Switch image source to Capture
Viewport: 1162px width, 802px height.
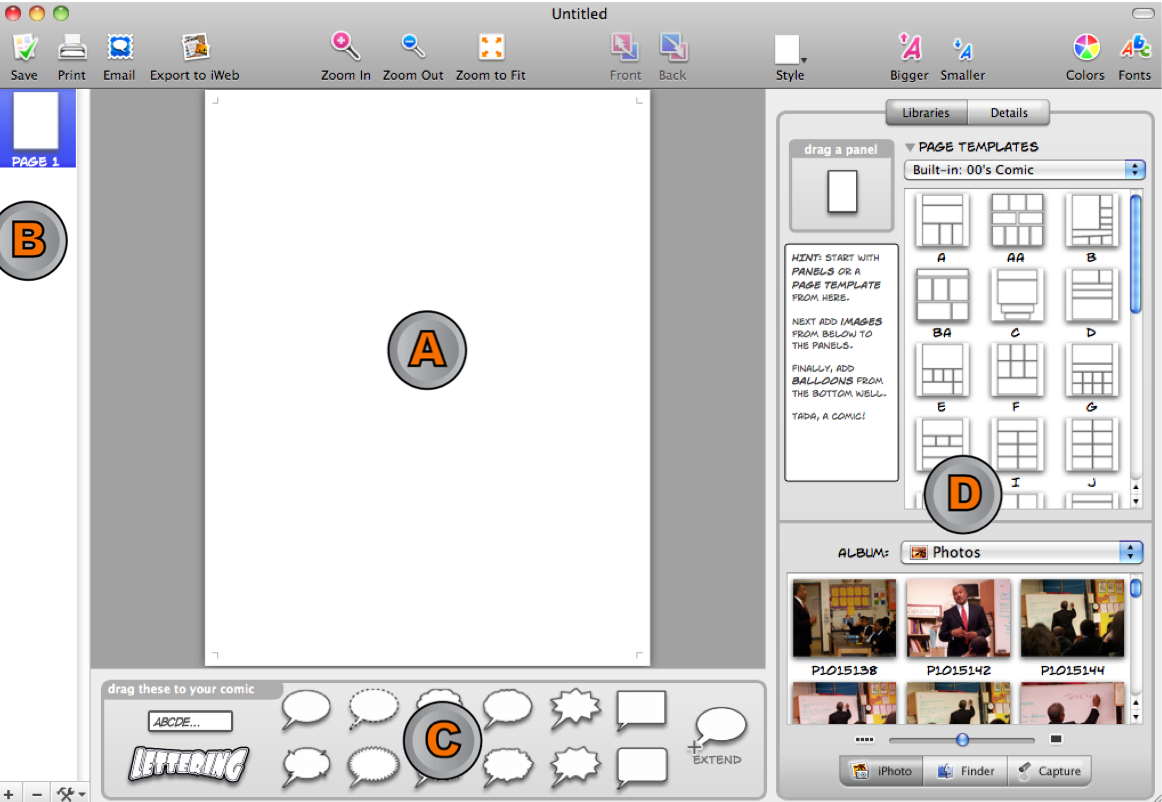tap(1049, 771)
